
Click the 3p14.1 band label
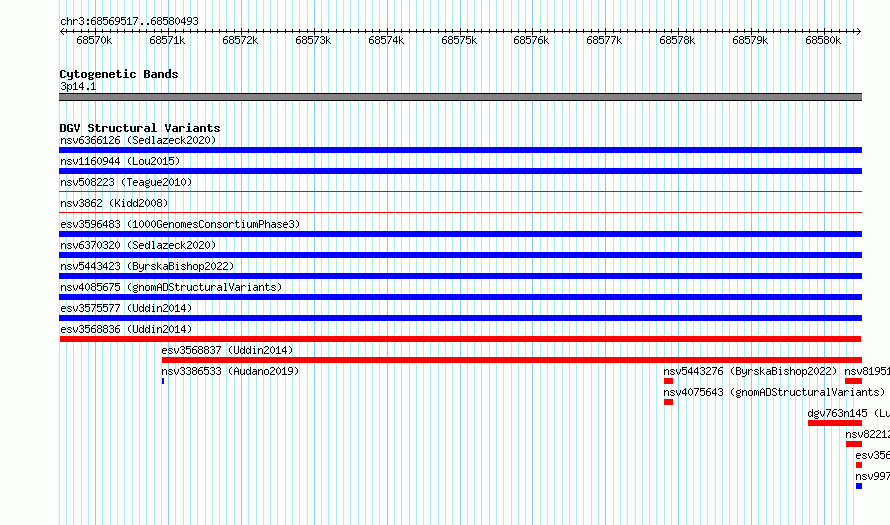78,86
